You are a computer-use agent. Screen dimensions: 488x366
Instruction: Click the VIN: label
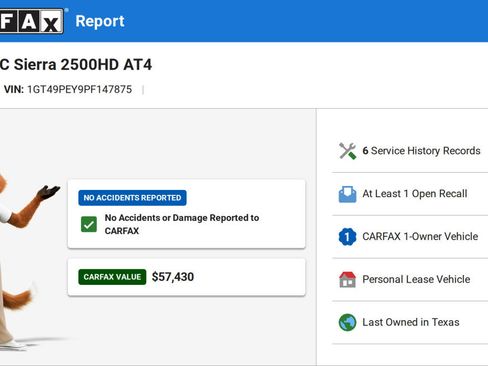tap(14, 89)
